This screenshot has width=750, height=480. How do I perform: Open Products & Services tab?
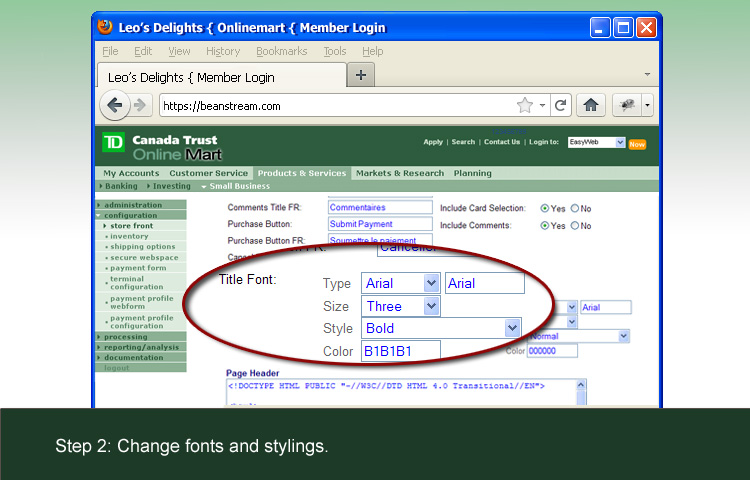click(302, 173)
